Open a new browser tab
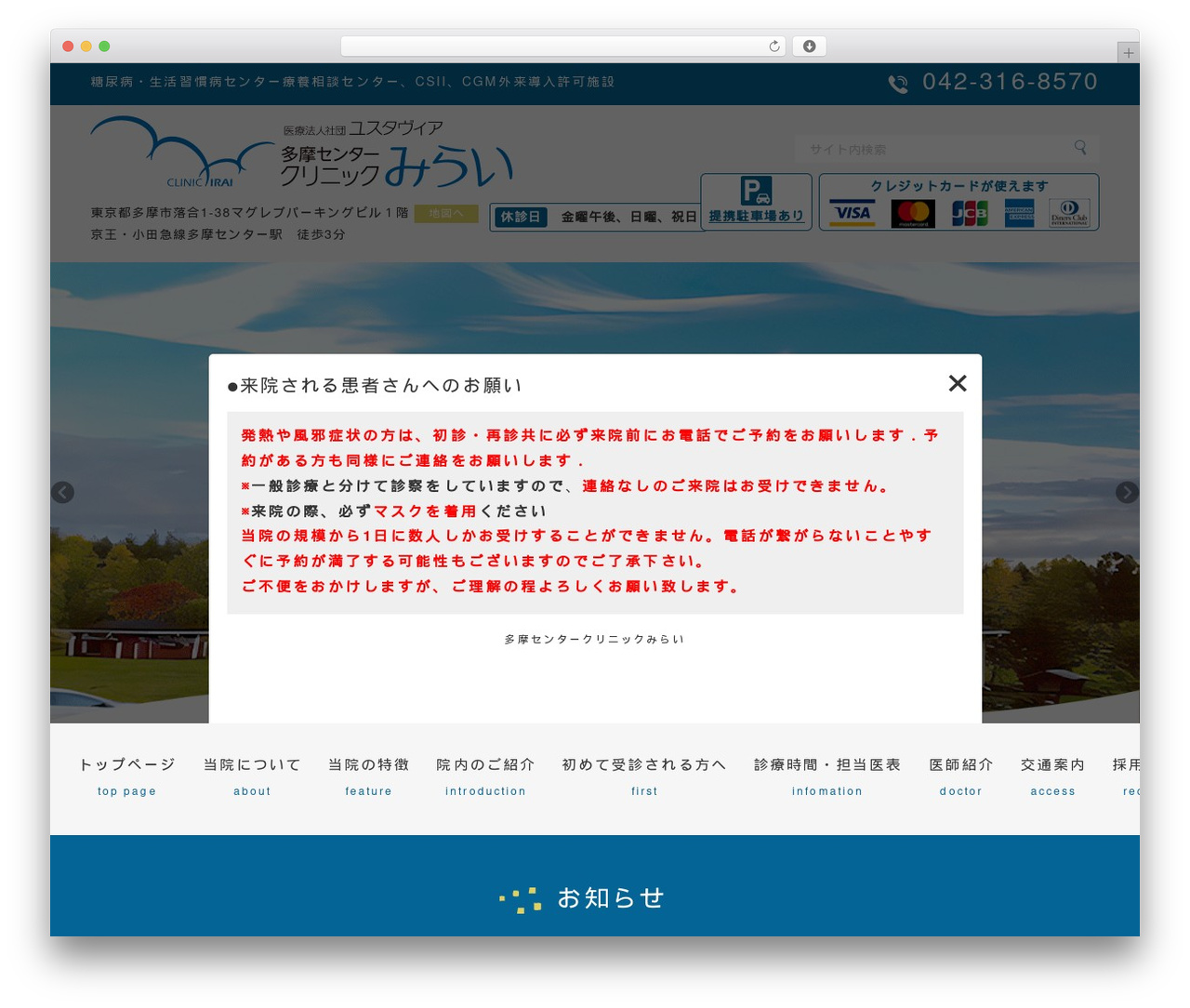 click(1129, 53)
